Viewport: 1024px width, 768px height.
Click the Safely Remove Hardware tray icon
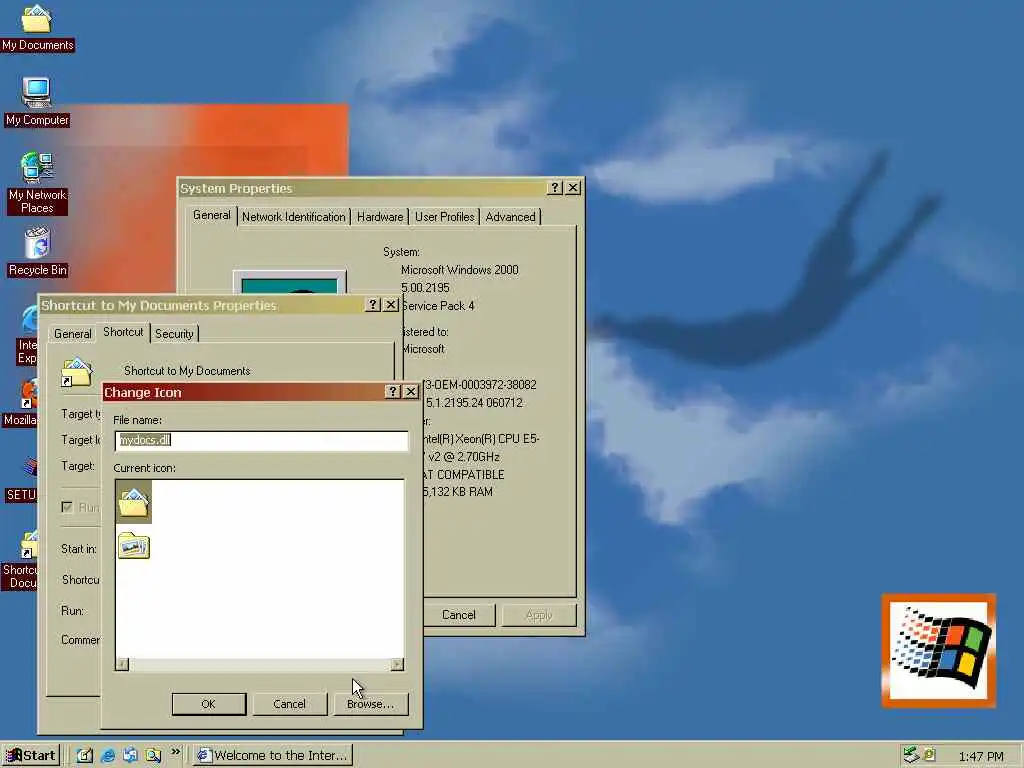[911, 755]
